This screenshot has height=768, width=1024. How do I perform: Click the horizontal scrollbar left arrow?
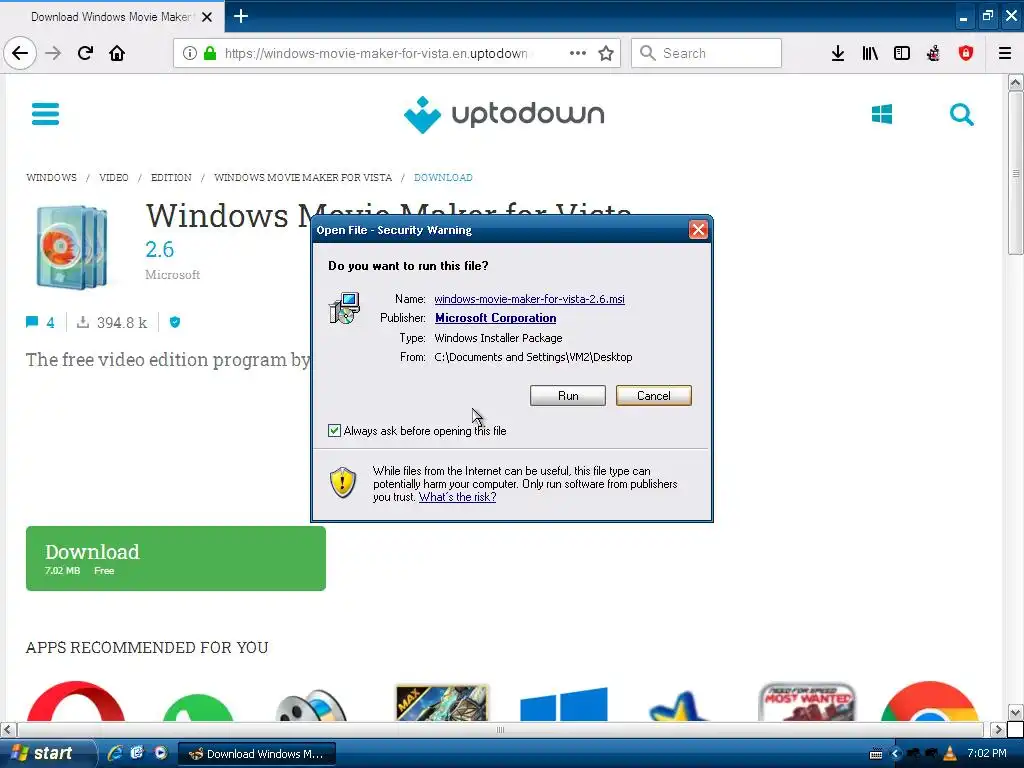[7, 729]
